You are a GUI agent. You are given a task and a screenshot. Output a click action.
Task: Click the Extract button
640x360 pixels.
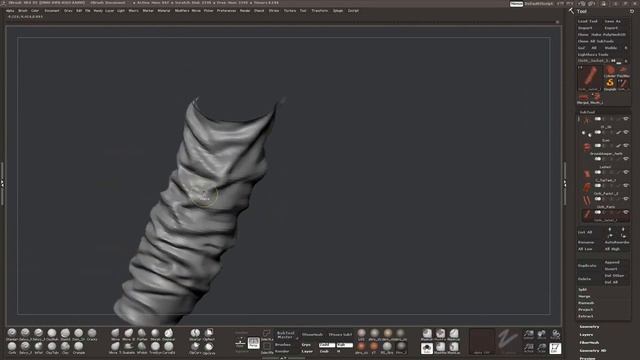(x=586, y=316)
